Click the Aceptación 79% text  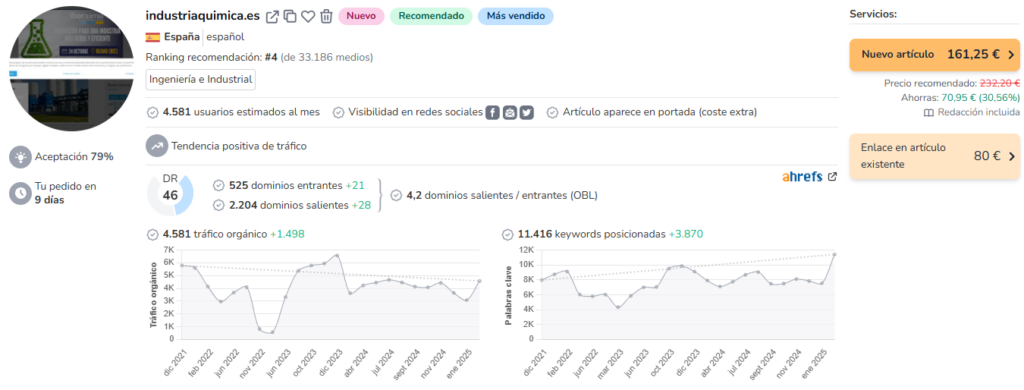[x=74, y=157]
